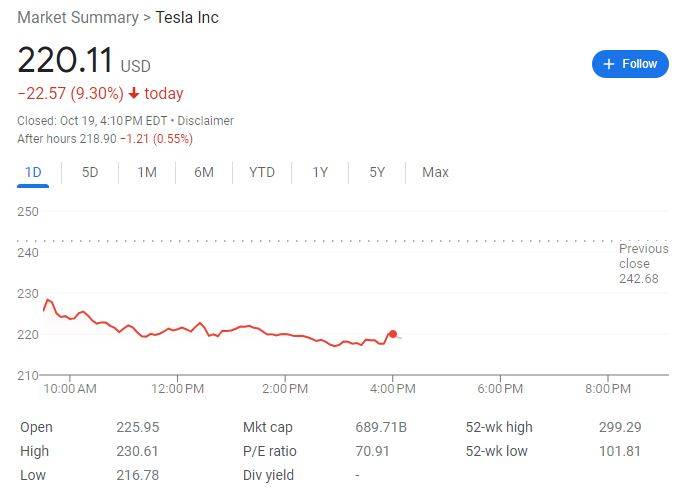The width and height of the screenshot is (700, 489).
Task: Click the Disclaimer link
Action: [205, 121]
